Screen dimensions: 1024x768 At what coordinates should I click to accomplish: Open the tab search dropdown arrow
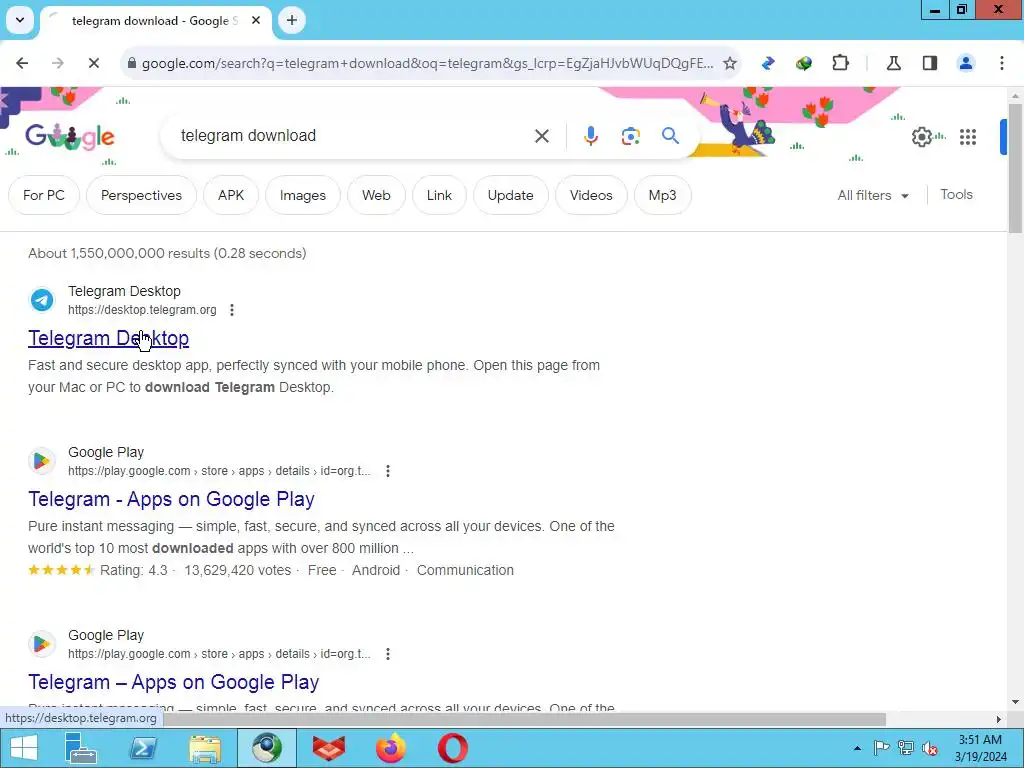point(20,20)
